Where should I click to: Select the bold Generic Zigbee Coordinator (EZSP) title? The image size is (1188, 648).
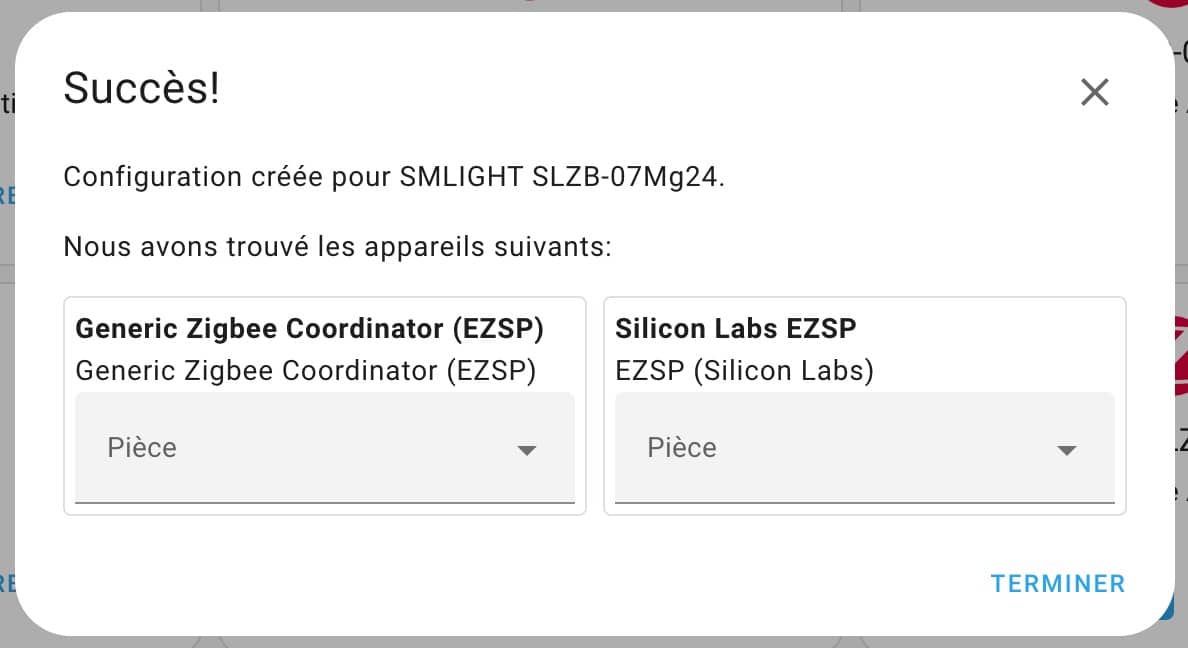tap(309, 329)
